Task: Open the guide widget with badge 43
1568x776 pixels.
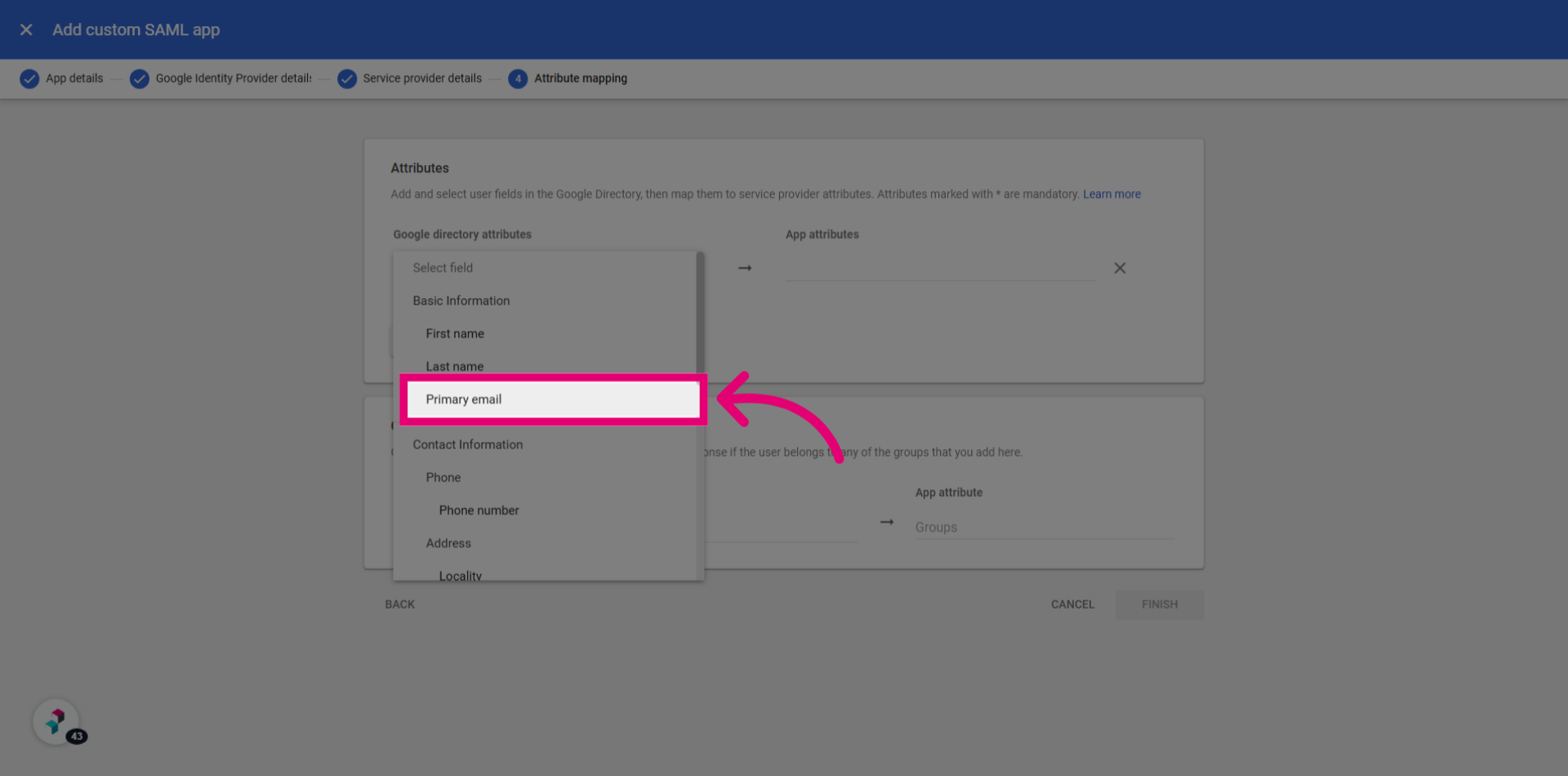Action: 56,722
